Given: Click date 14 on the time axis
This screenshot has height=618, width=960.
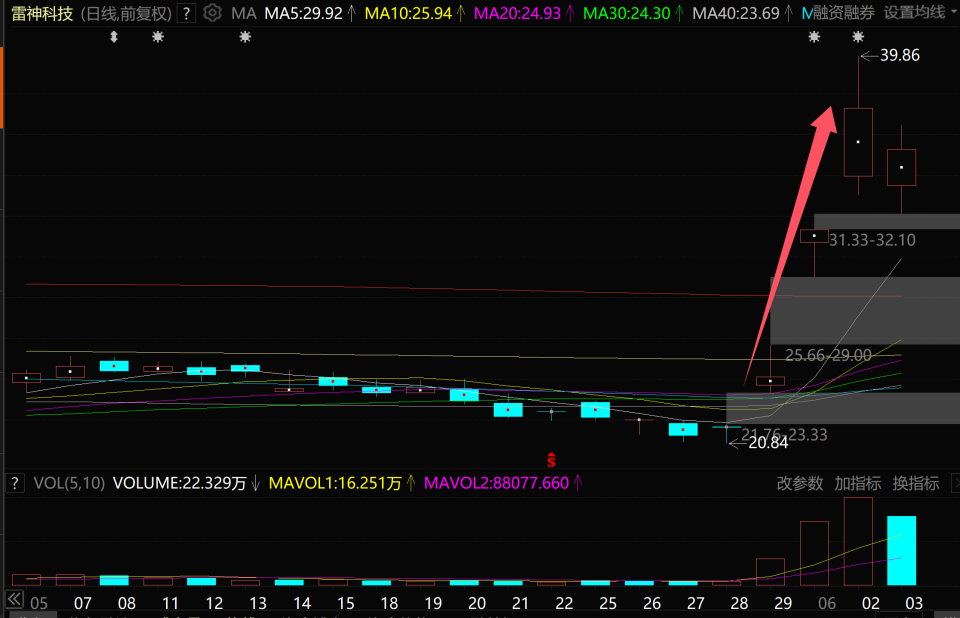Looking at the screenshot, I should [x=302, y=603].
